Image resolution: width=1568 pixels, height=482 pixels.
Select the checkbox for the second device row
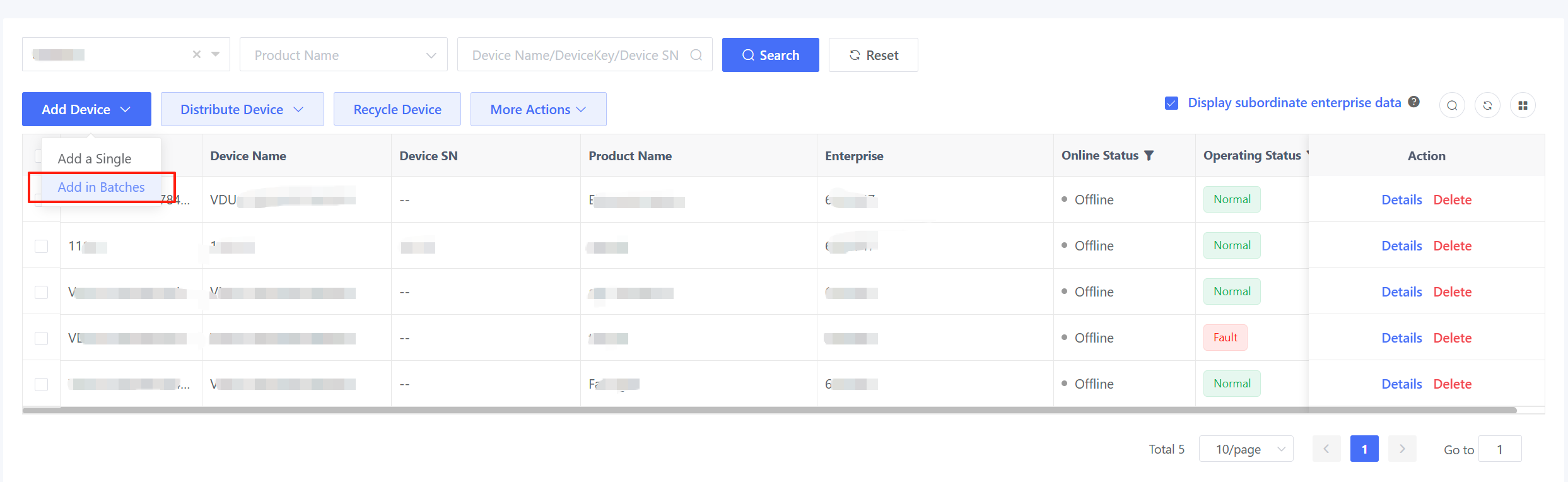pyautogui.click(x=42, y=246)
